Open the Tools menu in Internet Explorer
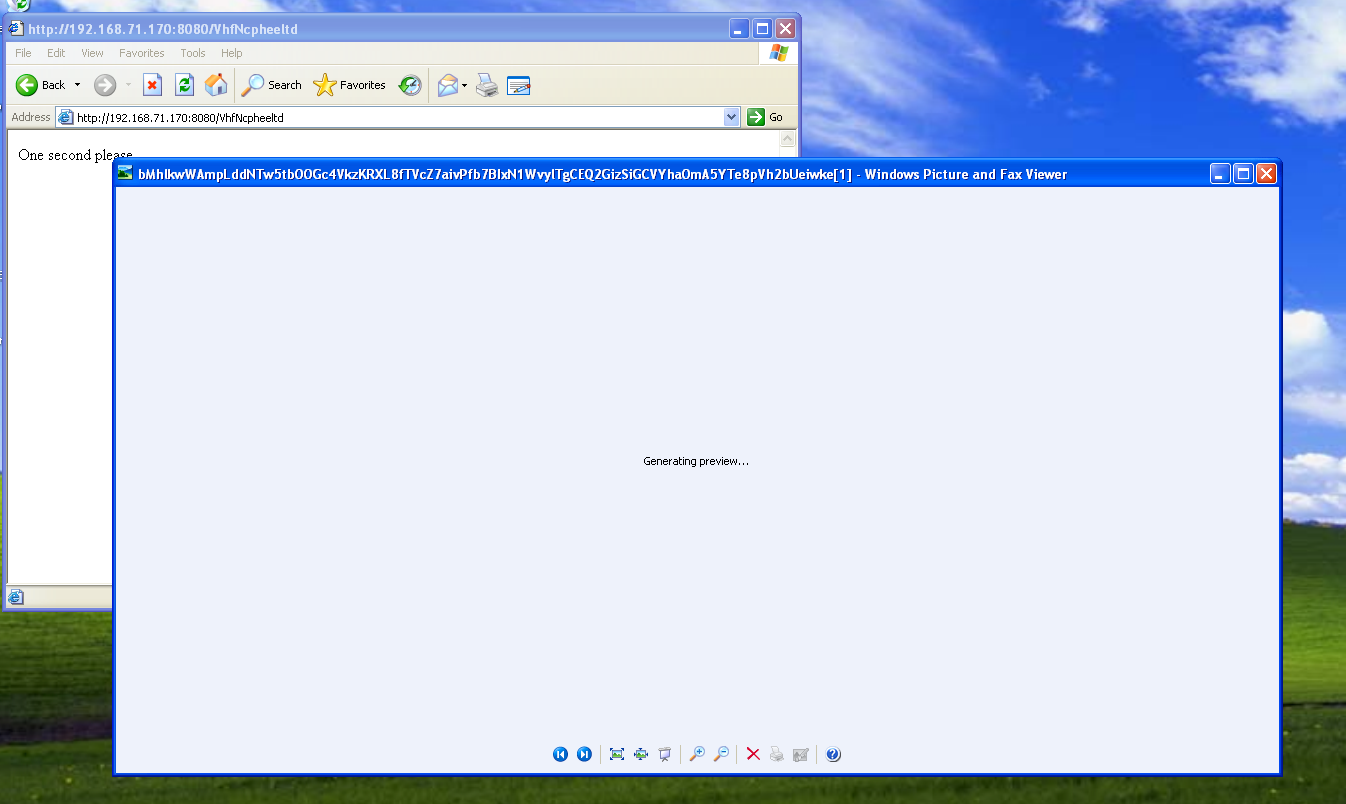The image size is (1346, 804). [193, 53]
